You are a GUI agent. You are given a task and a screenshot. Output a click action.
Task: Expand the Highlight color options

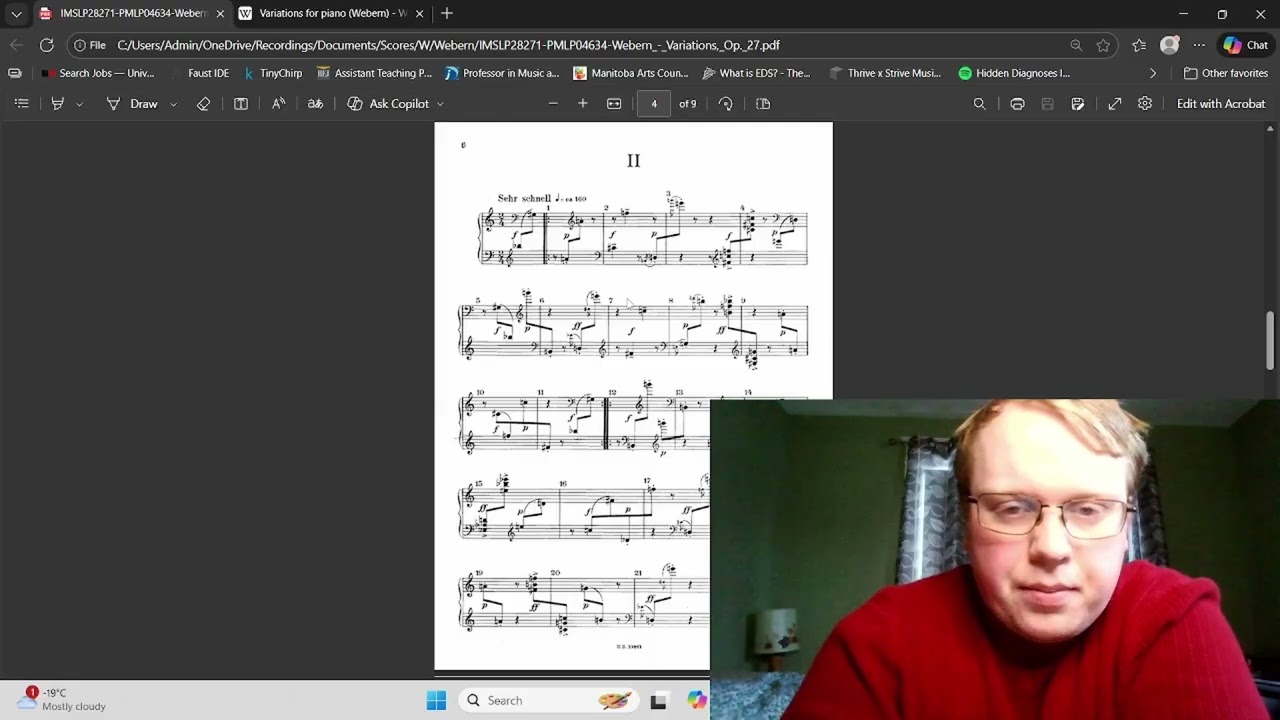[79, 104]
